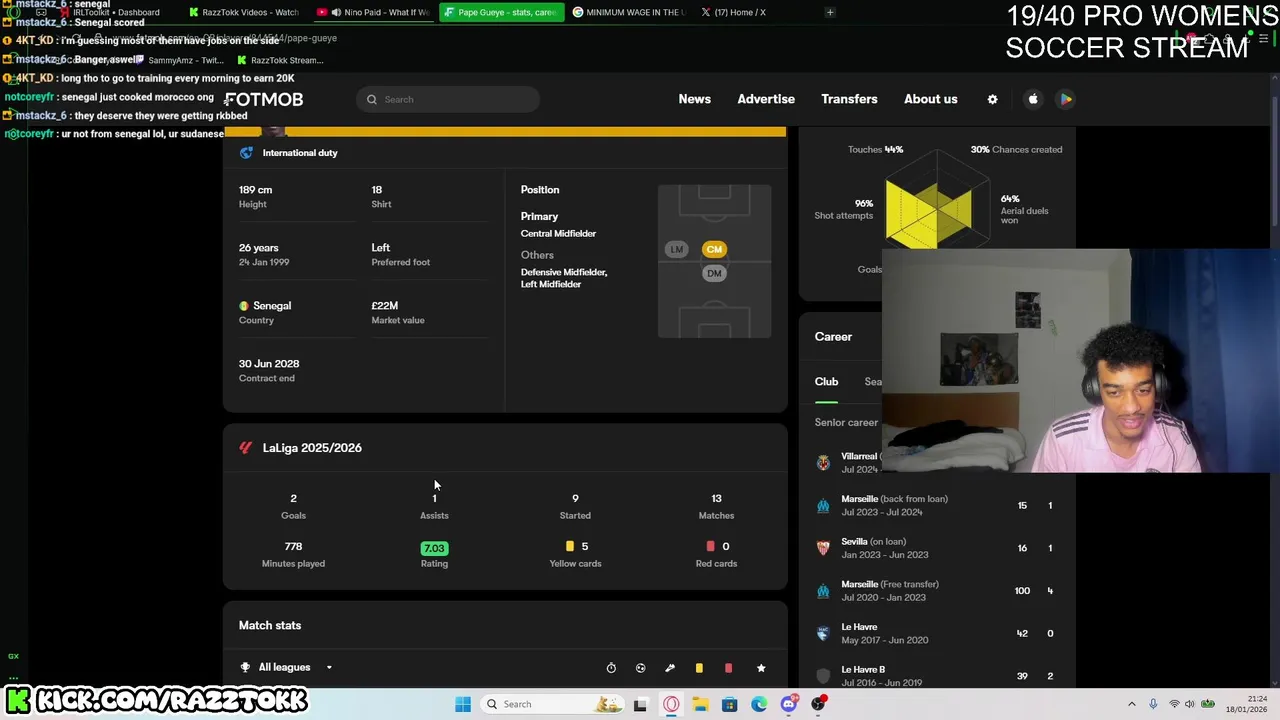Click the FotMob search field

click(447, 99)
